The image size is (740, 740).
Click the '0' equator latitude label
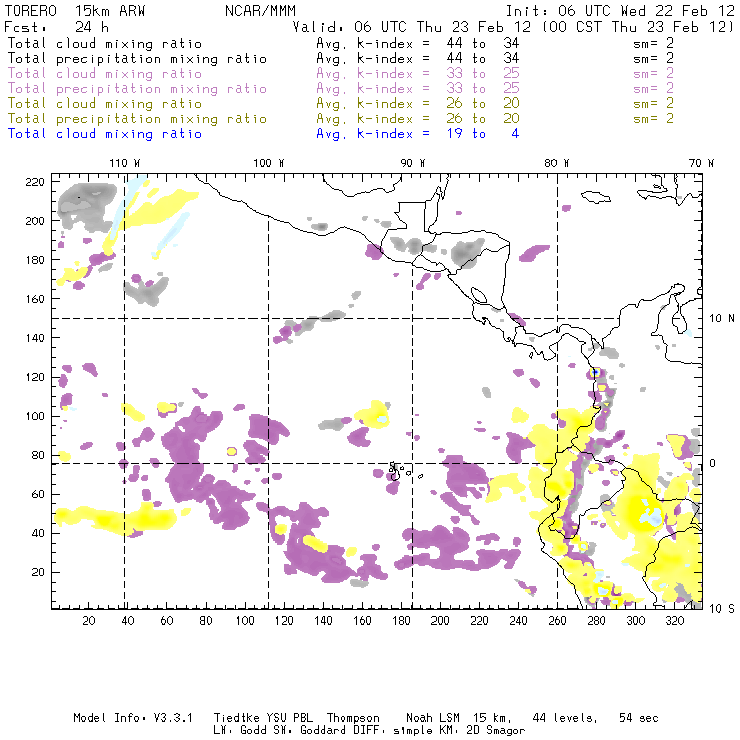pyautogui.click(x=713, y=463)
